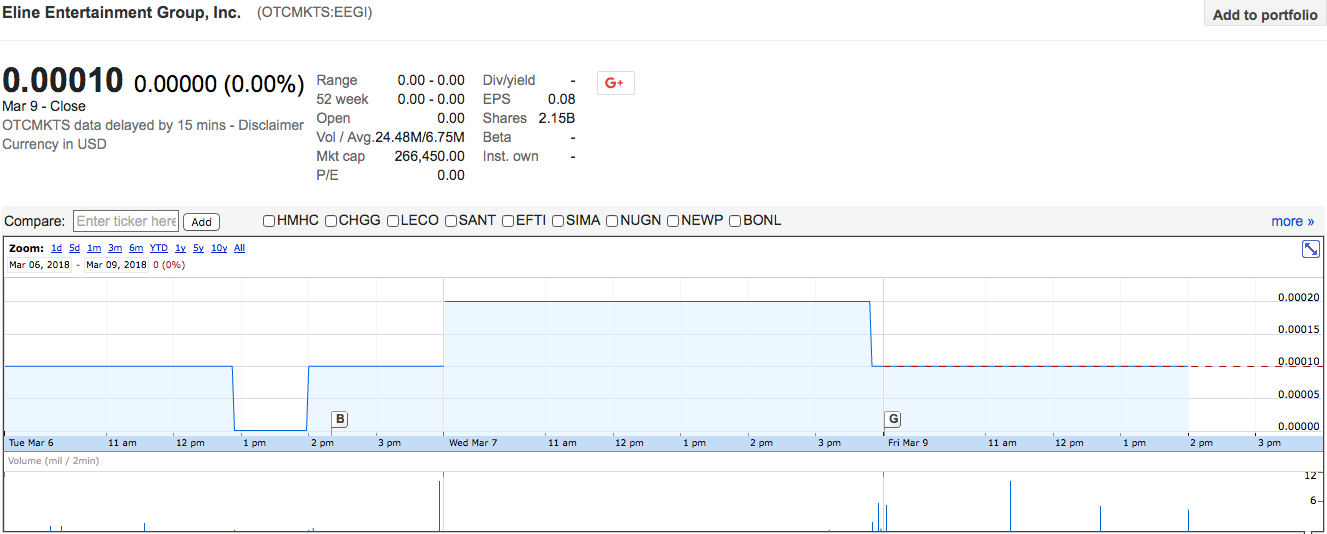Click the 0.00010 price value
Viewport: 1327px width, 534px height.
(63, 80)
